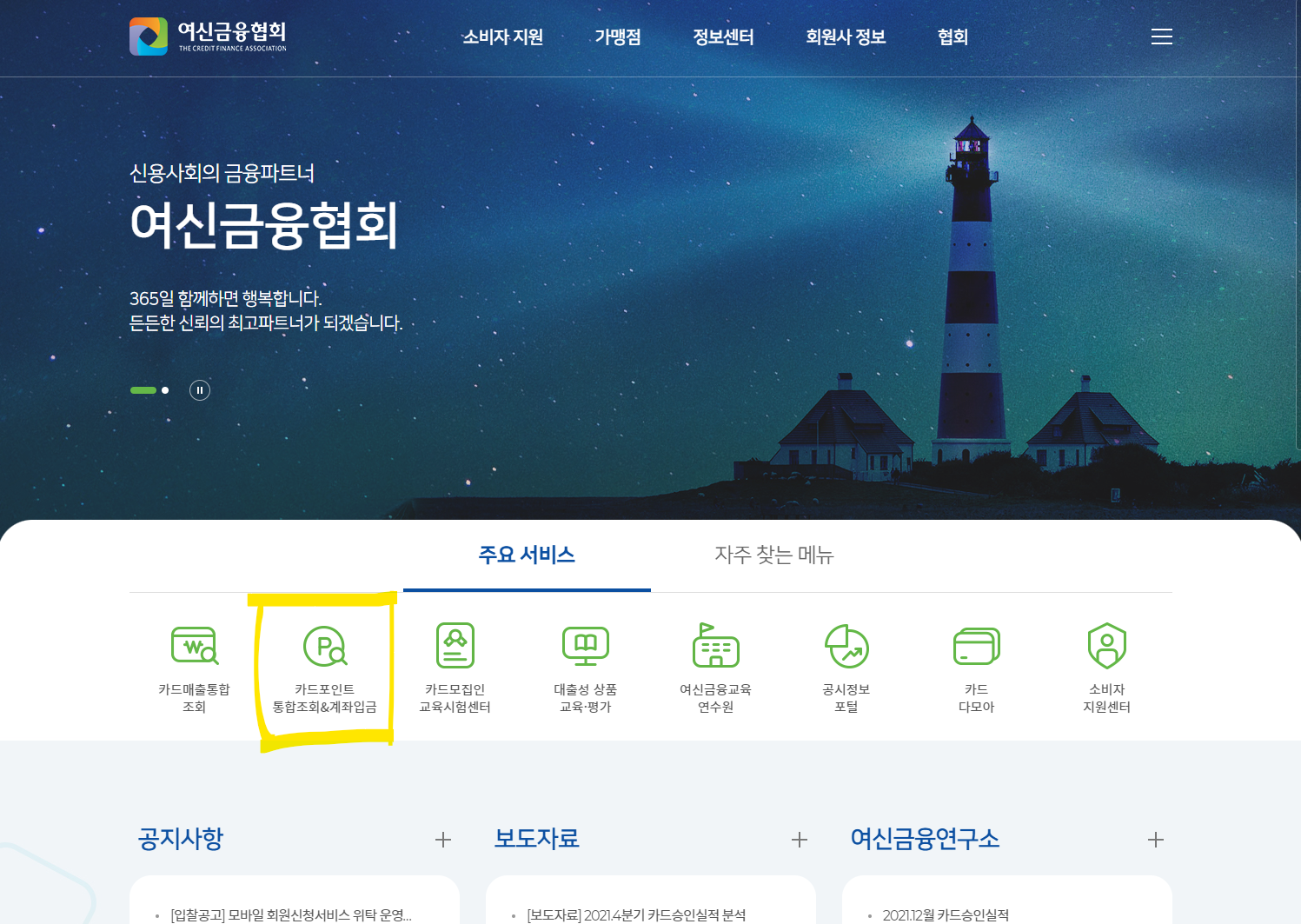1301x924 pixels.
Task: Pause the banner slideshow
Action: click(200, 390)
